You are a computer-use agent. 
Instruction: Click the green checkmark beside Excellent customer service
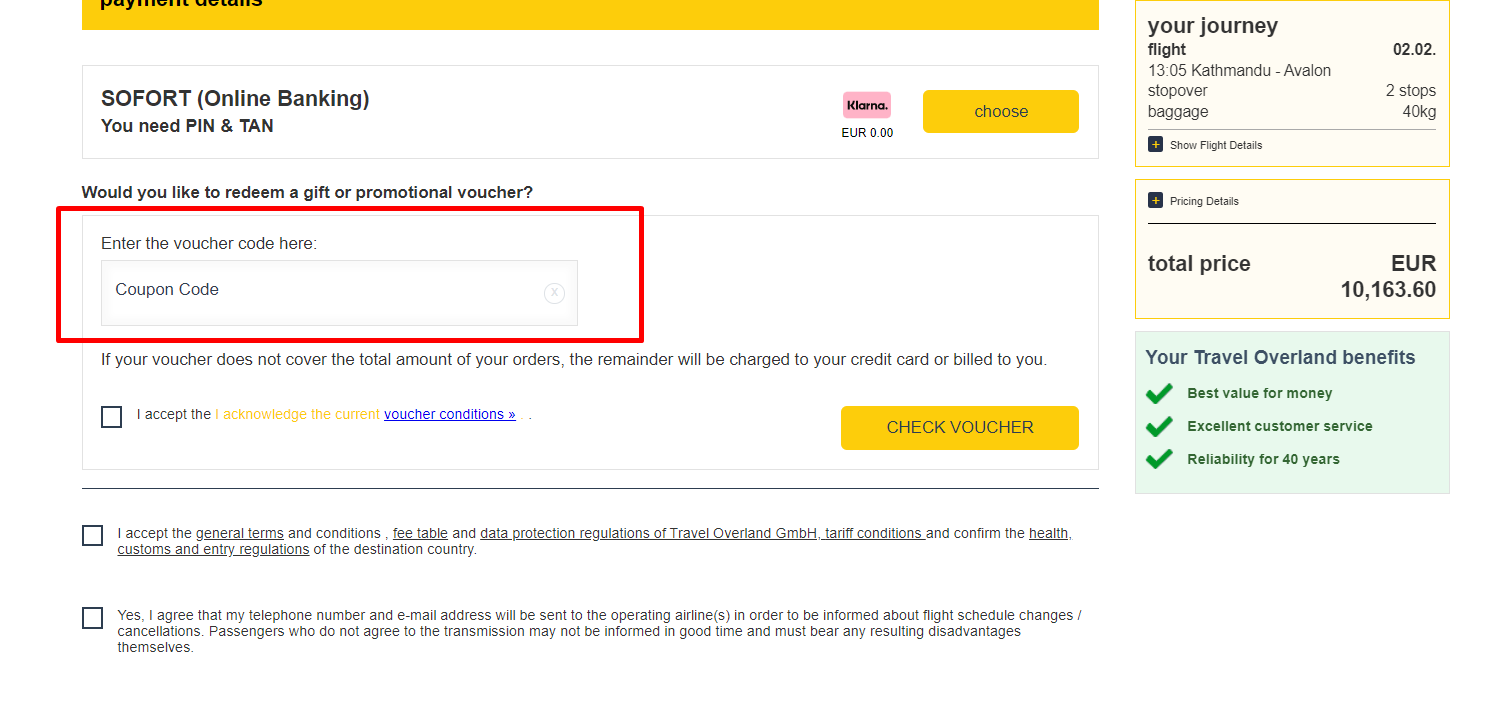(1159, 427)
